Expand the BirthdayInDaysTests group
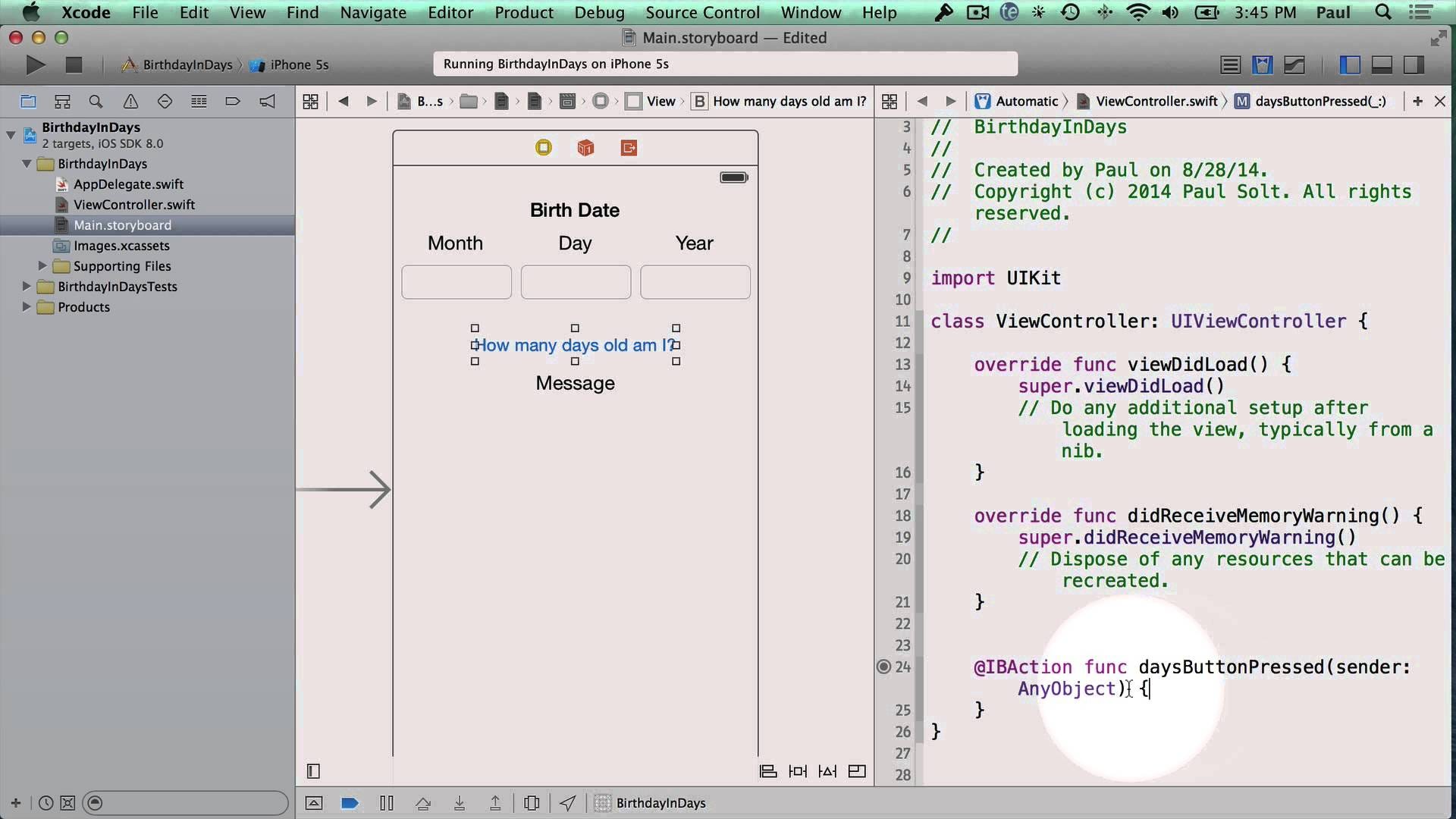This screenshot has width=1456, height=819. click(27, 287)
